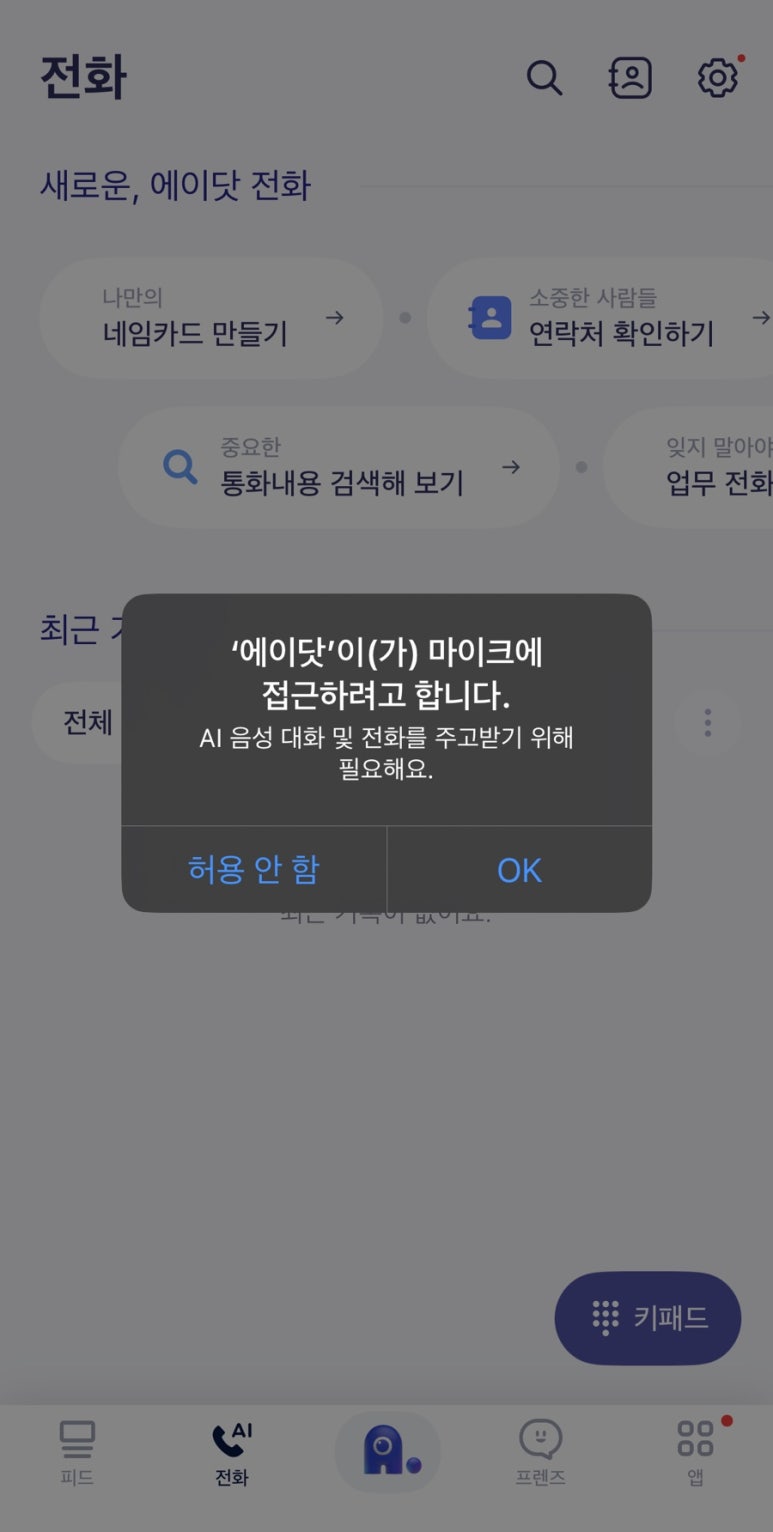Open the 앱 tab with grid icon

696,1452
